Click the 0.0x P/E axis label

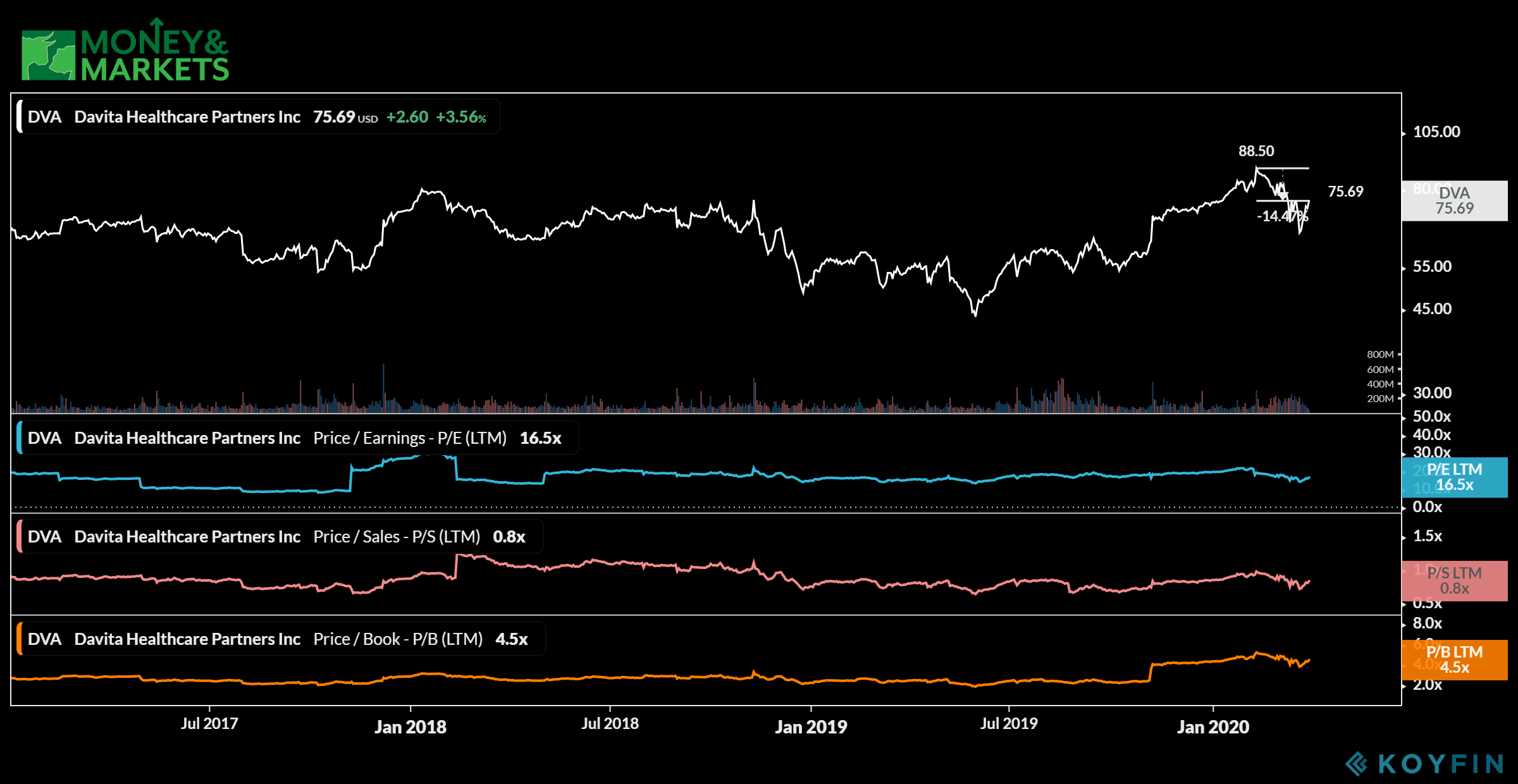tap(1428, 507)
